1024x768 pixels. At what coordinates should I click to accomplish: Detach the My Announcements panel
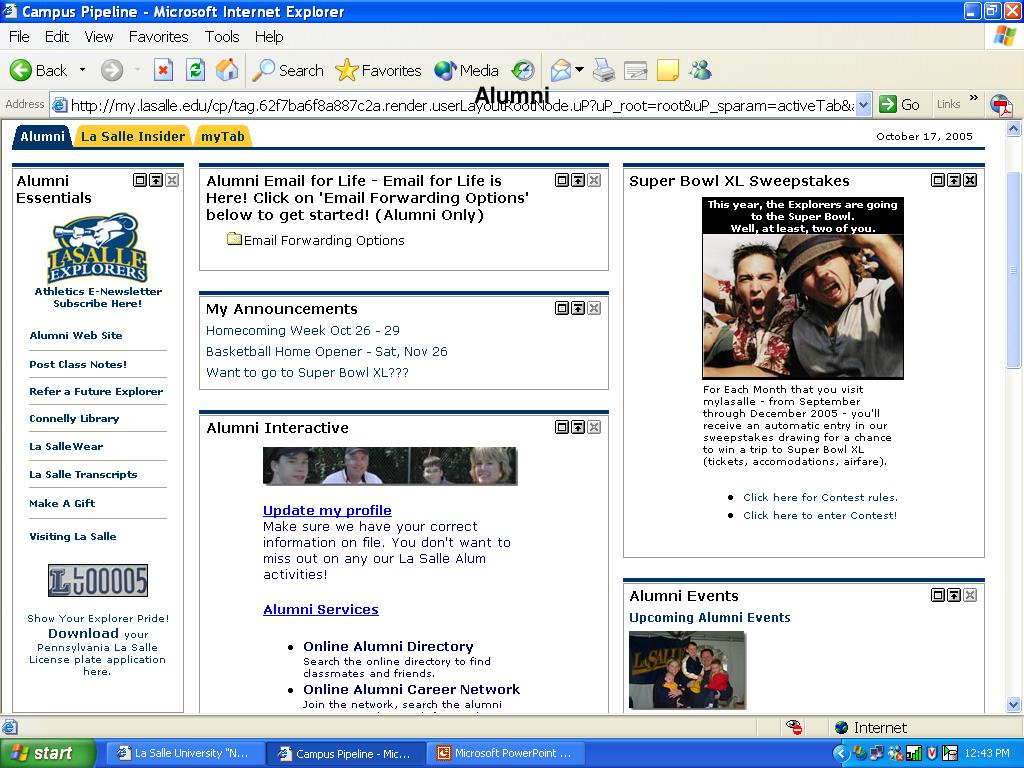click(x=562, y=308)
